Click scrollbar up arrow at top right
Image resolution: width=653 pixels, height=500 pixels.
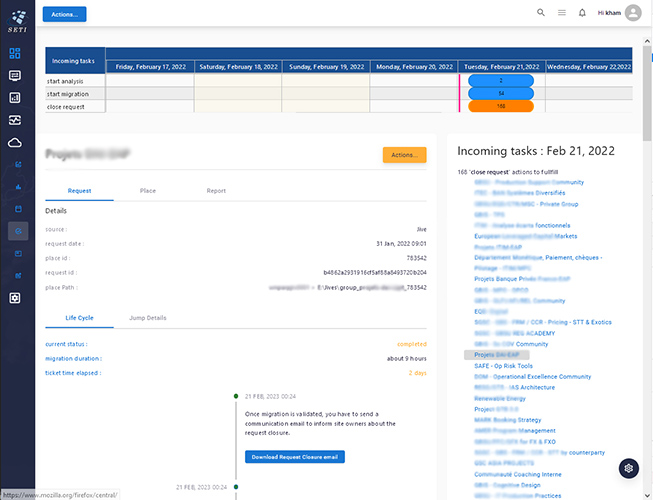click(x=648, y=4)
